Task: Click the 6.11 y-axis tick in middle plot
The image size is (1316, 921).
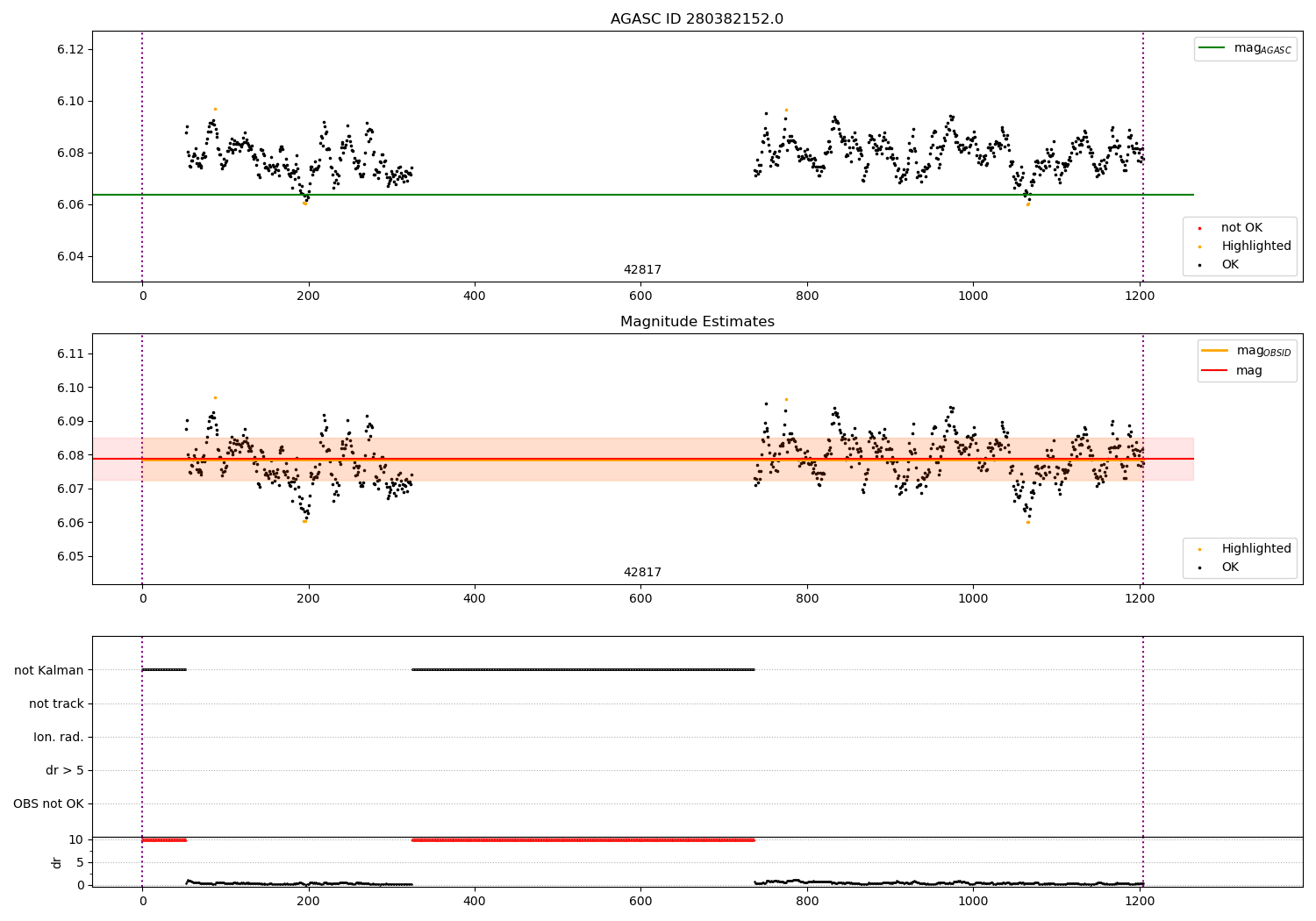Action: tap(70, 353)
